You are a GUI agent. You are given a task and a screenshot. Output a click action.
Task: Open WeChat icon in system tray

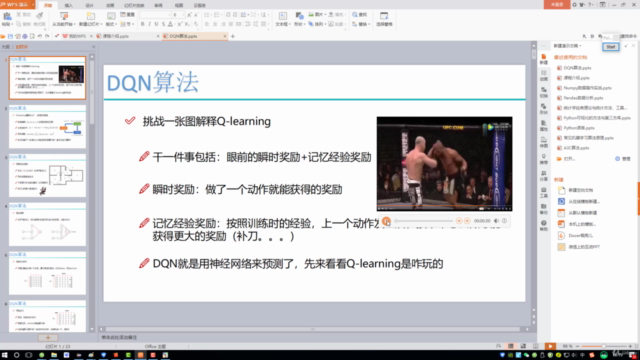pos(526,355)
